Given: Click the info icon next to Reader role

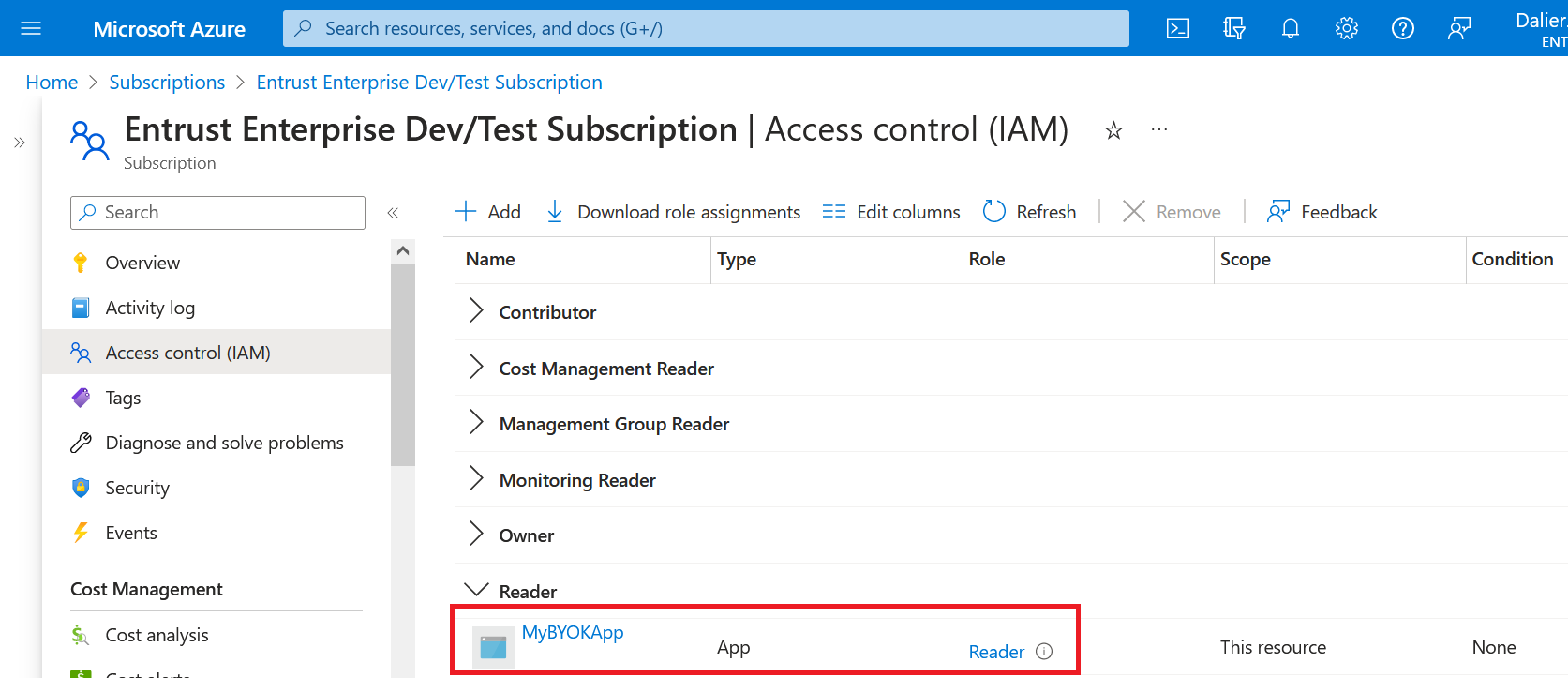Looking at the screenshot, I should point(1044,652).
